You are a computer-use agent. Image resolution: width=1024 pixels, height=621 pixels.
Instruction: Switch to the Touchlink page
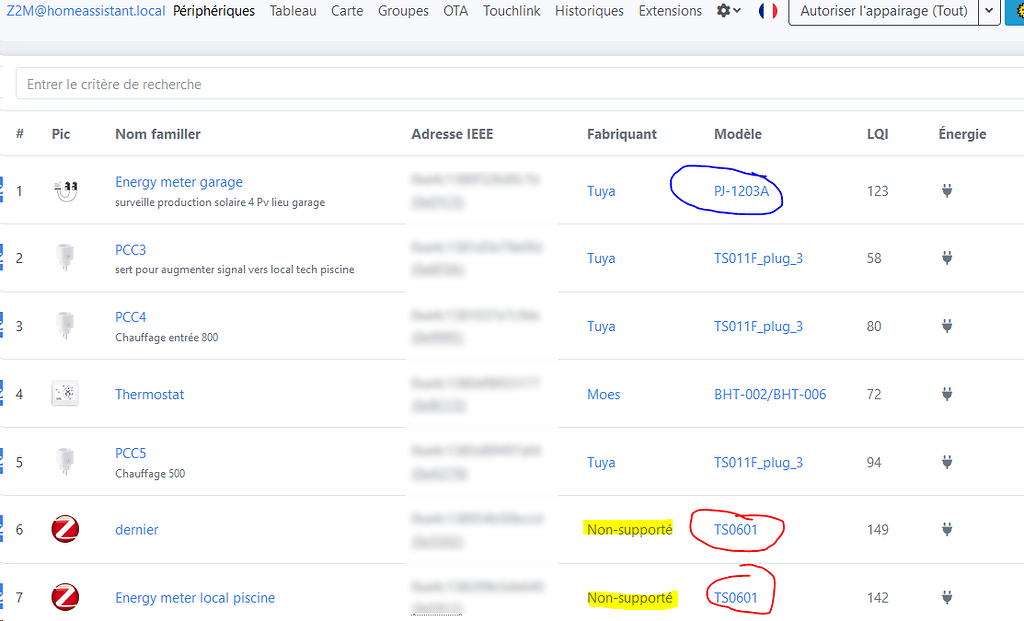tap(512, 11)
